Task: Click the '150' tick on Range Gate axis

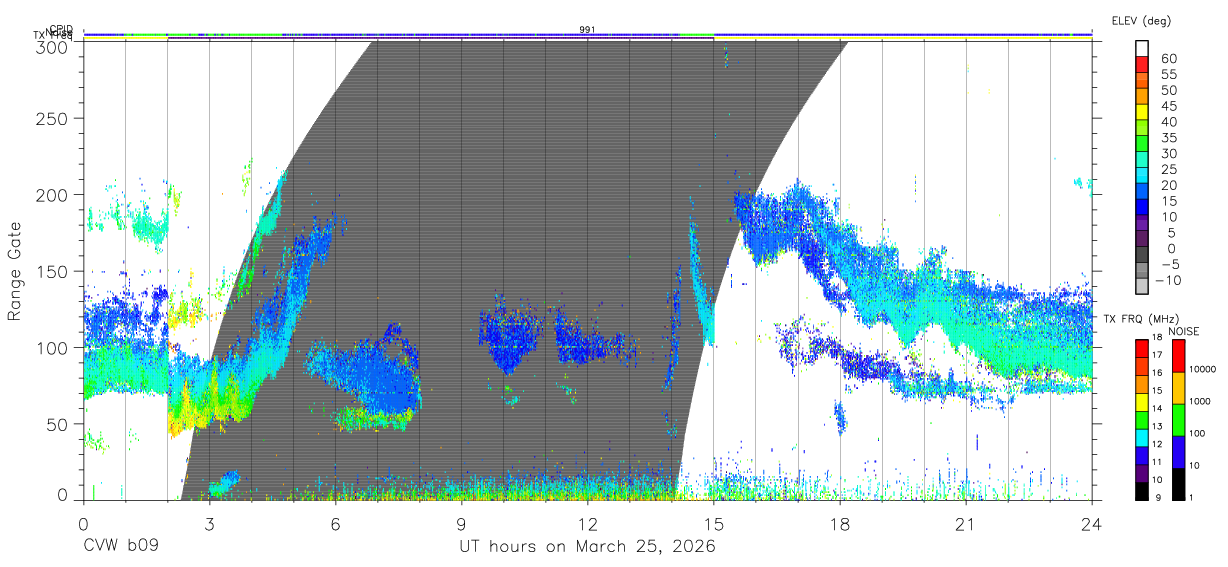Action: pyautogui.click(x=53, y=271)
